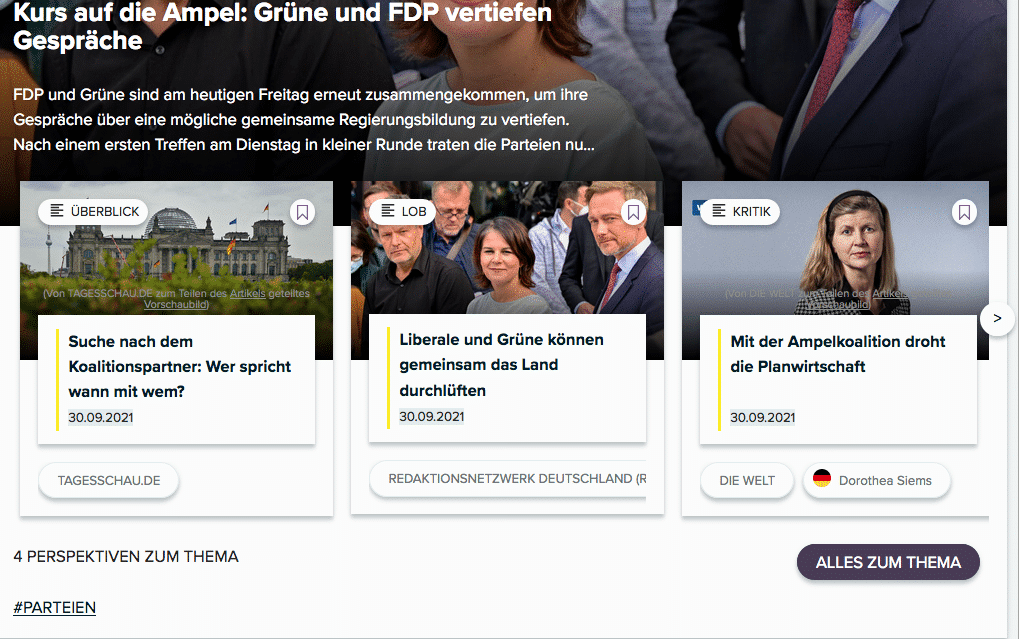The height and width of the screenshot is (639, 1019).
Task: Click the ÜBERBLICK label badge
Action: coord(95,212)
